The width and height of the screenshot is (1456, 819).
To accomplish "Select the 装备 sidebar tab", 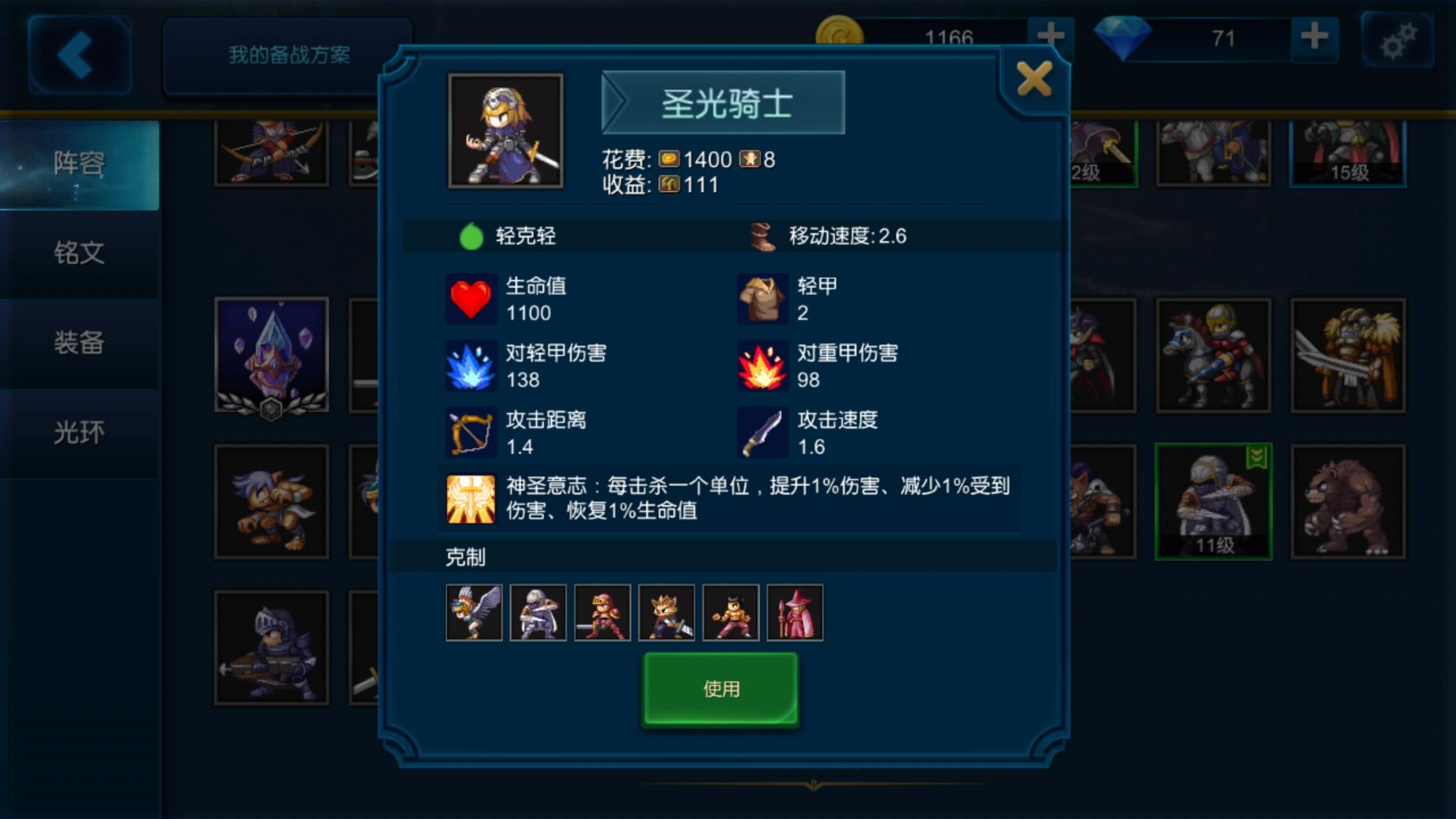I will coord(79,343).
